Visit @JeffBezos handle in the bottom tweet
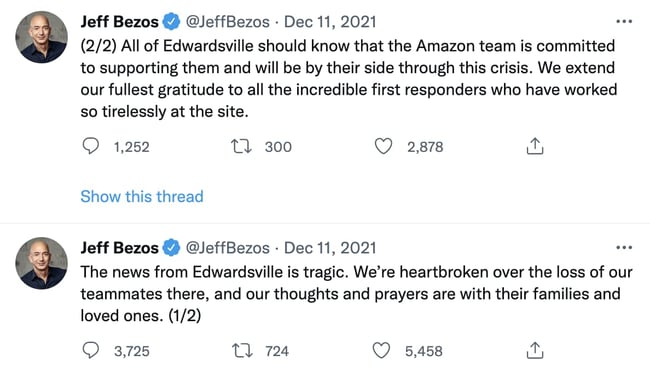Viewport: 650px width, 390px height. pyautogui.click(x=228, y=248)
